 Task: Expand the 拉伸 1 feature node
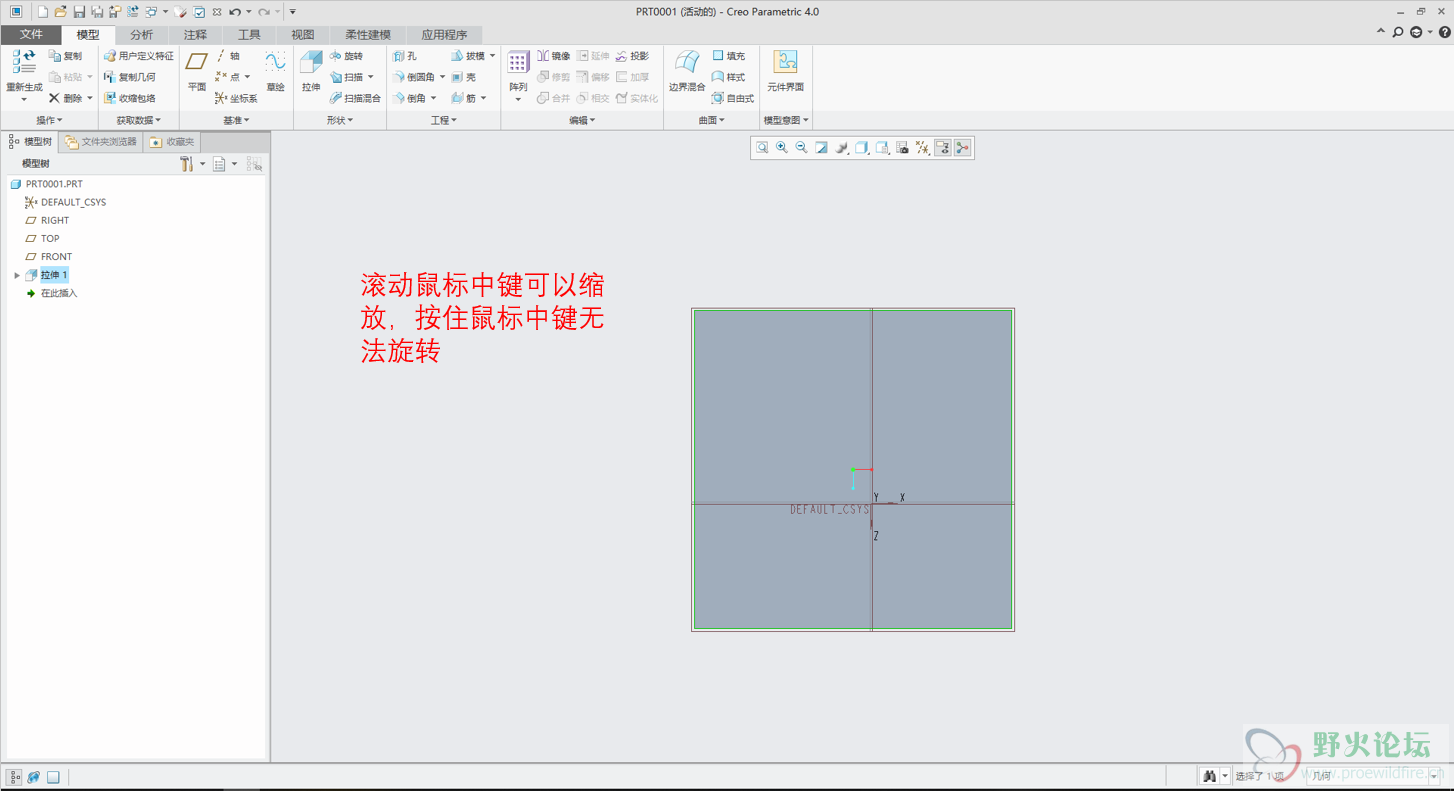17,275
